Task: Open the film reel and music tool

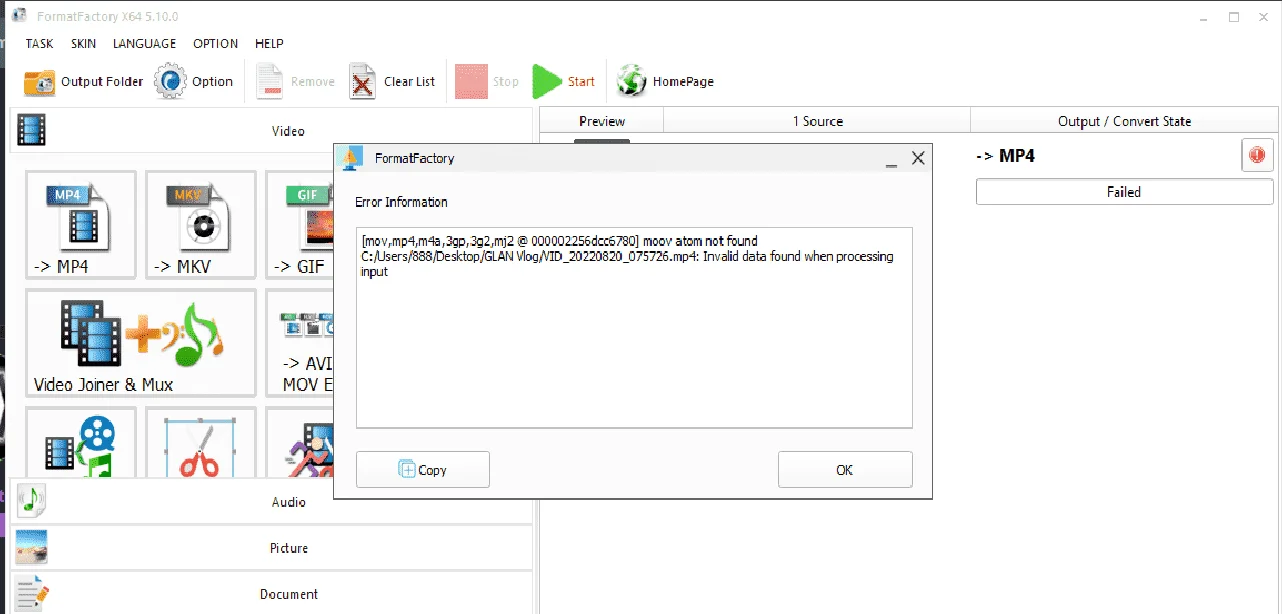Action: [81, 443]
